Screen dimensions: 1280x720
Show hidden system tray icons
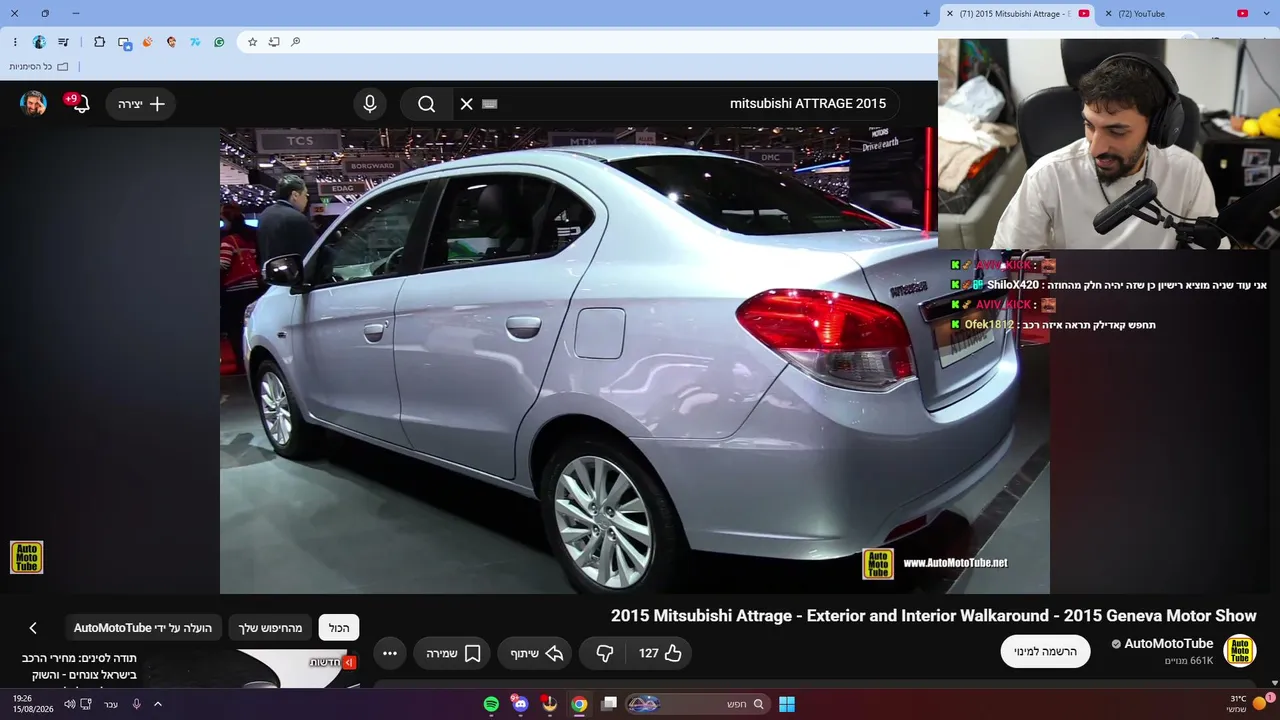click(x=158, y=704)
